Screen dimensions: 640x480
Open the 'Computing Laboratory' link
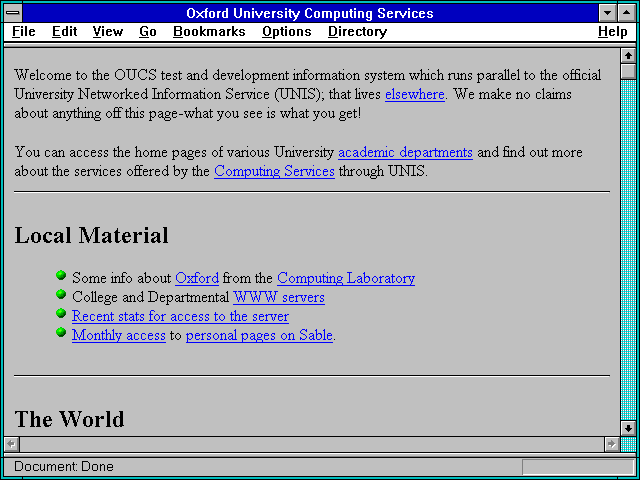click(346, 278)
